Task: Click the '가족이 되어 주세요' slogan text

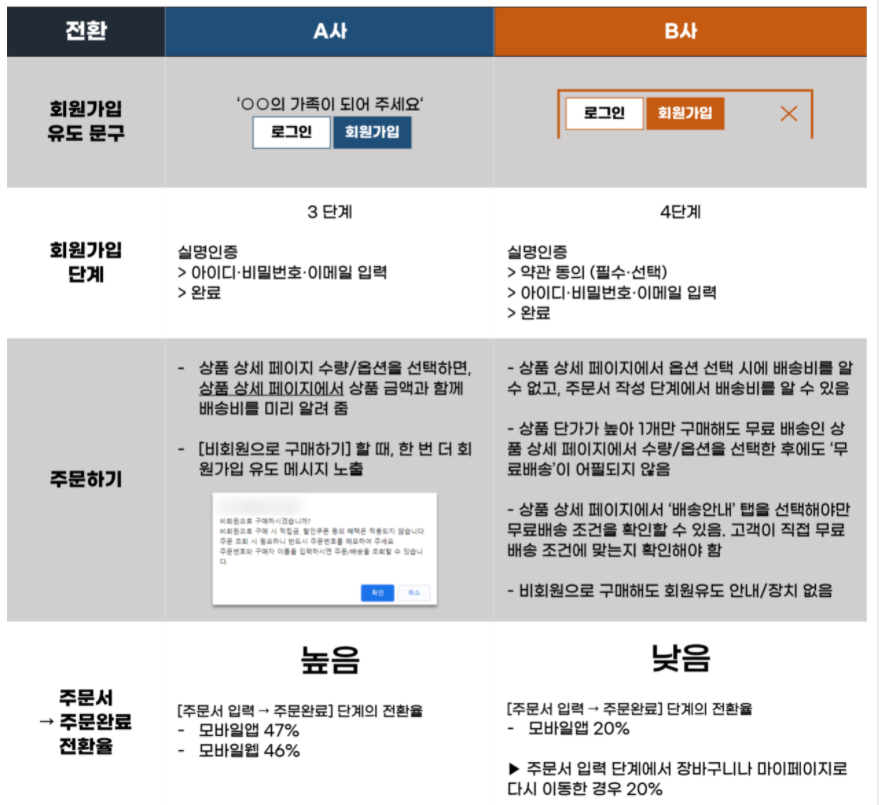Action: 330,101
